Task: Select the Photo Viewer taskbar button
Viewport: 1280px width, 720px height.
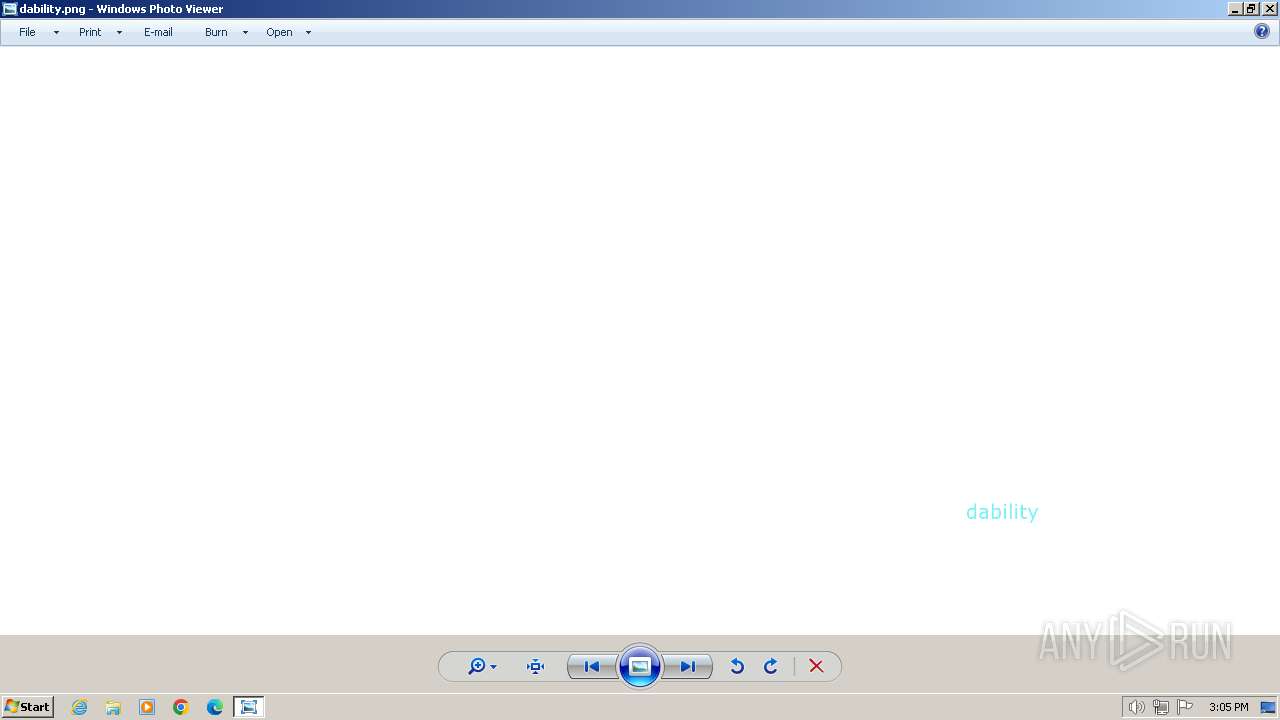Action: point(249,707)
